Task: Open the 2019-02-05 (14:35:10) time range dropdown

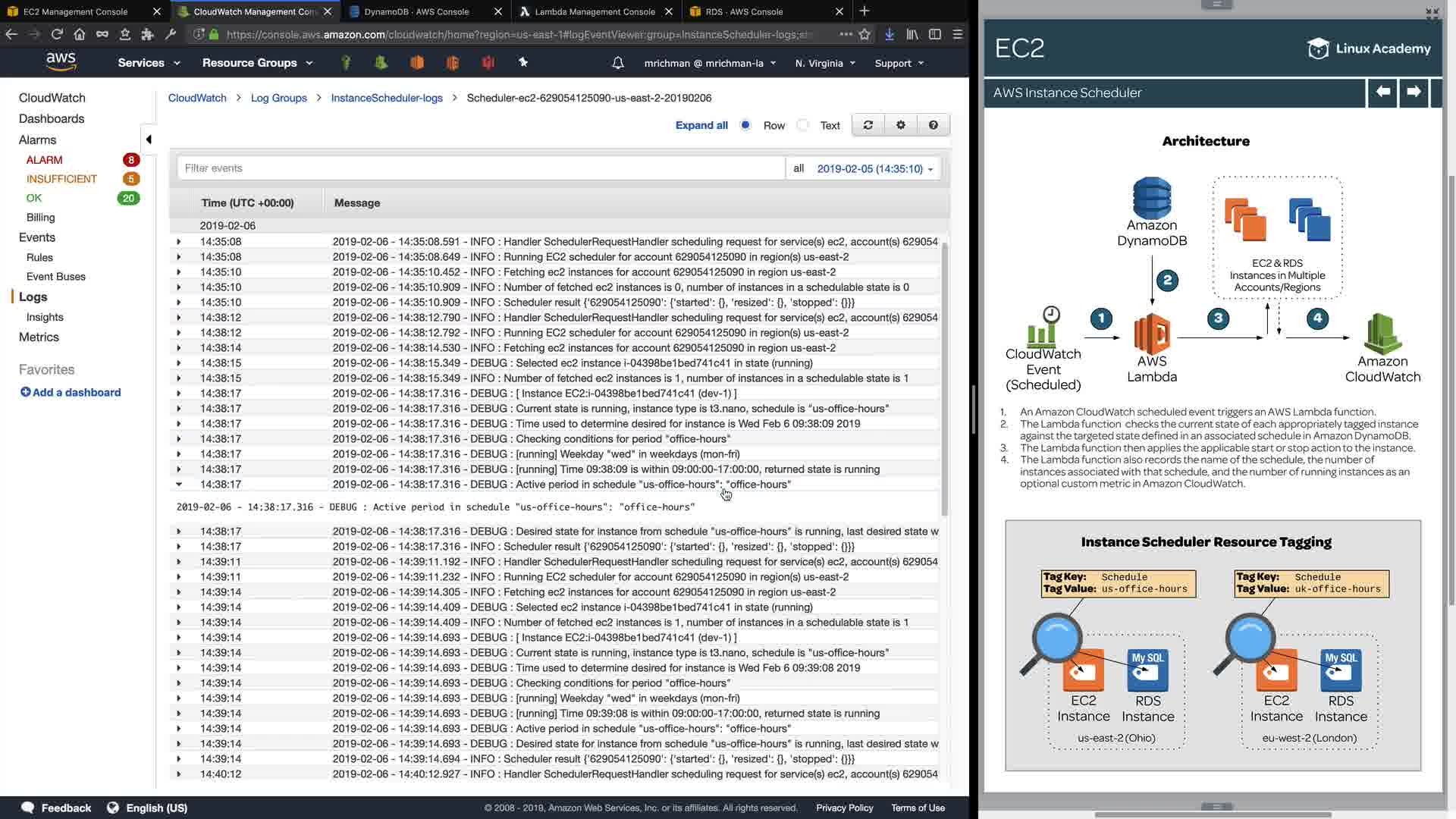Action: (874, 168)
